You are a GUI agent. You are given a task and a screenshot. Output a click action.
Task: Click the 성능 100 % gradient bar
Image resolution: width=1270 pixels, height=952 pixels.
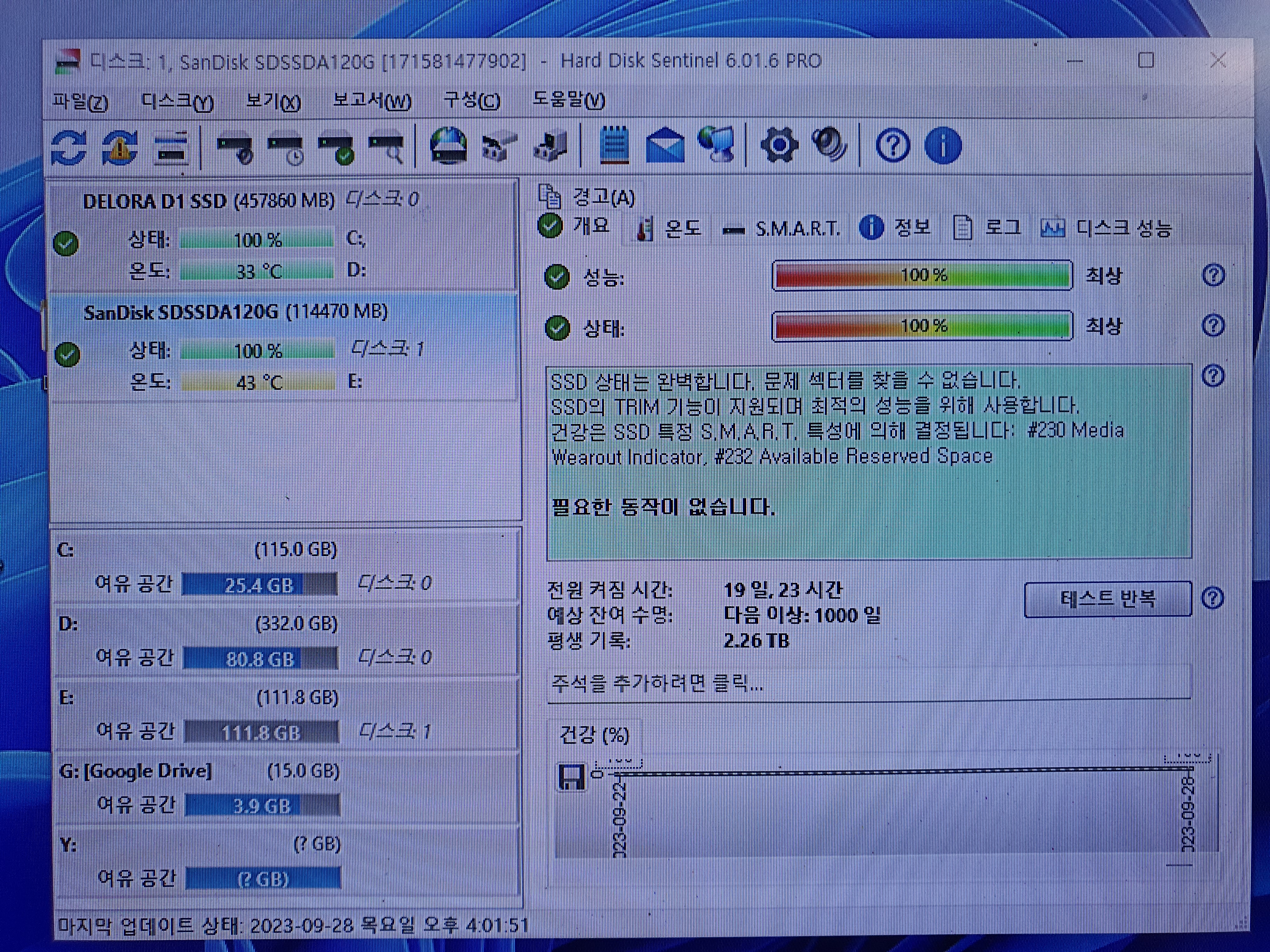pos(923,275)
